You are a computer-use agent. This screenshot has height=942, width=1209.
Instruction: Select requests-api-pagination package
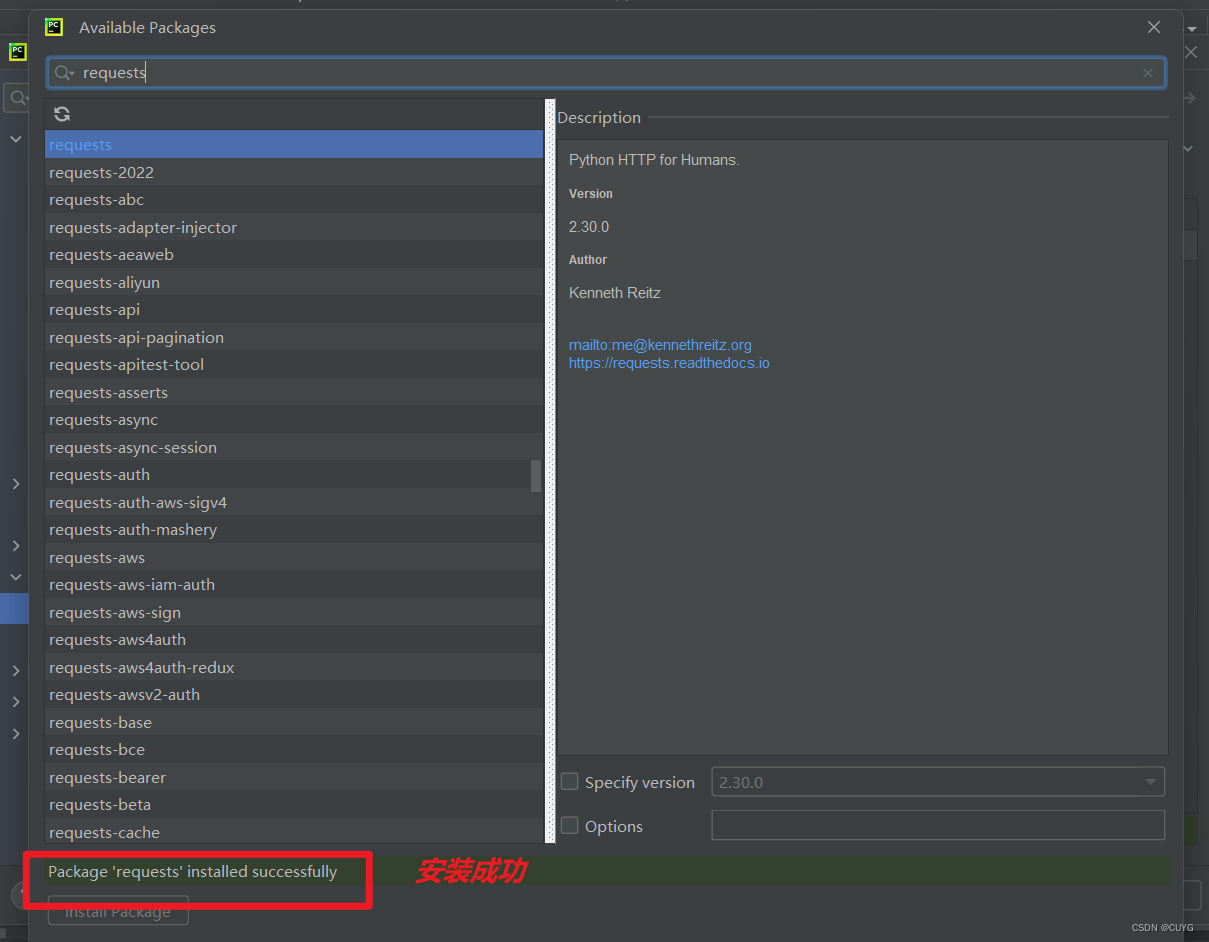pyautogui.click(x=294, y=337)
